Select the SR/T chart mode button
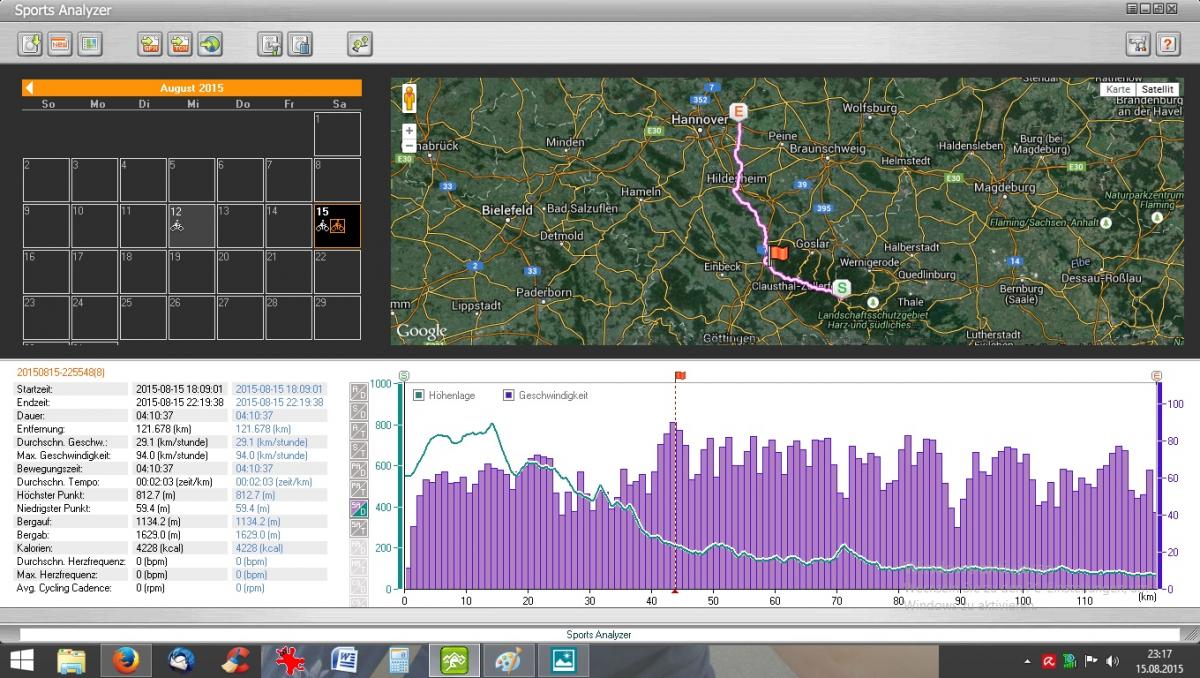 point(359,528)
